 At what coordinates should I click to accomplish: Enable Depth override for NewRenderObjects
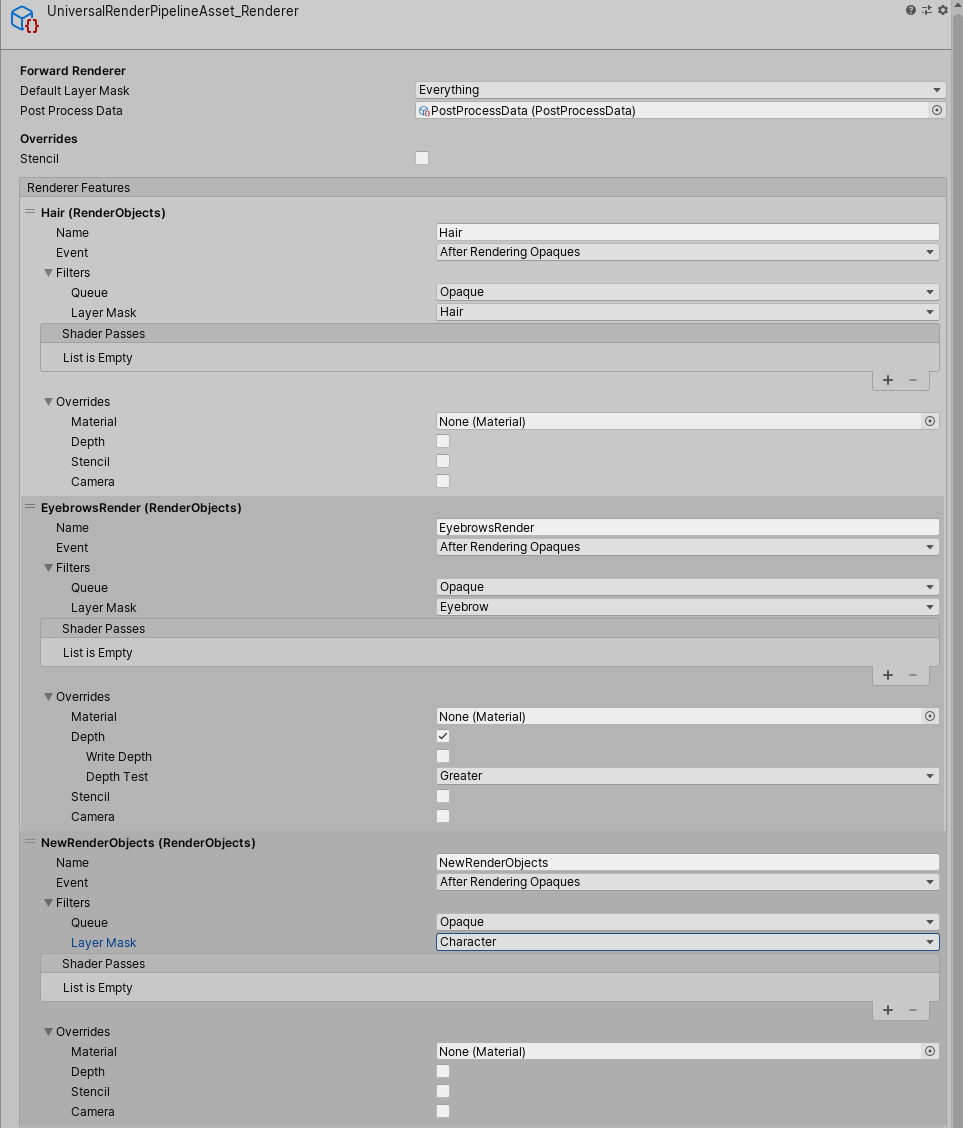[443, 1071]
